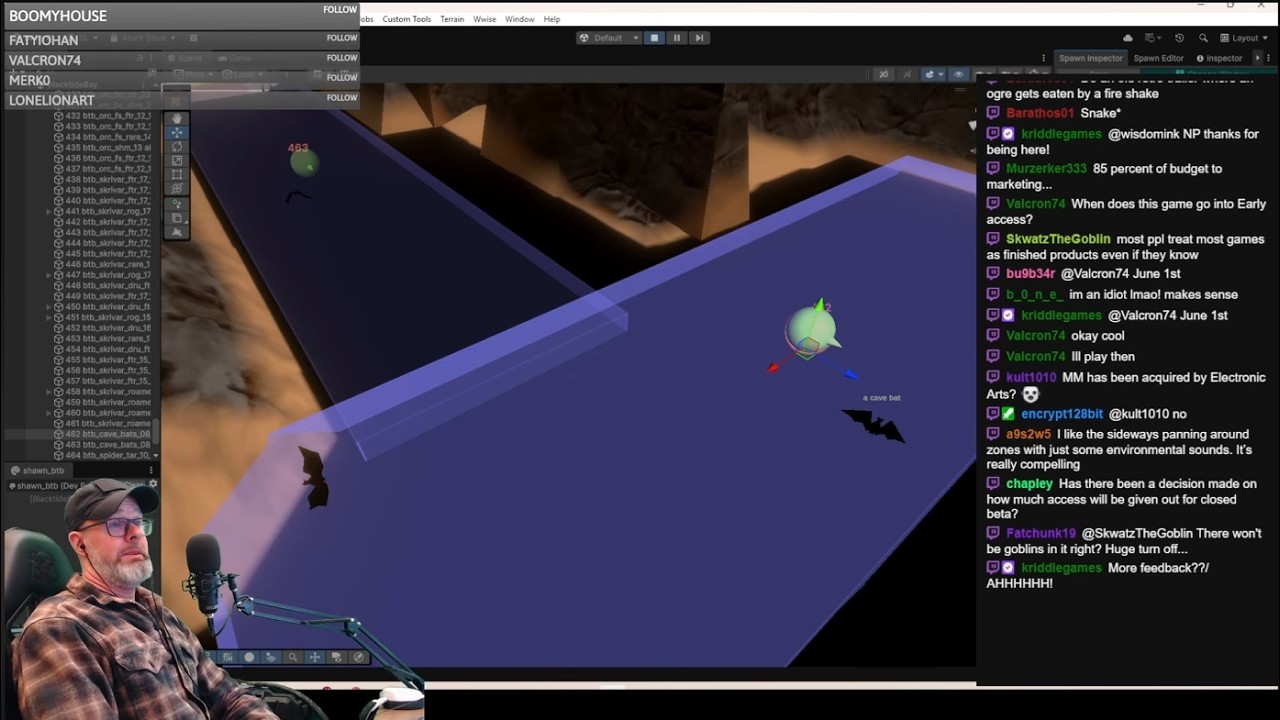Select the Scale tool
Screen dimensions: 1280x720
177,160
